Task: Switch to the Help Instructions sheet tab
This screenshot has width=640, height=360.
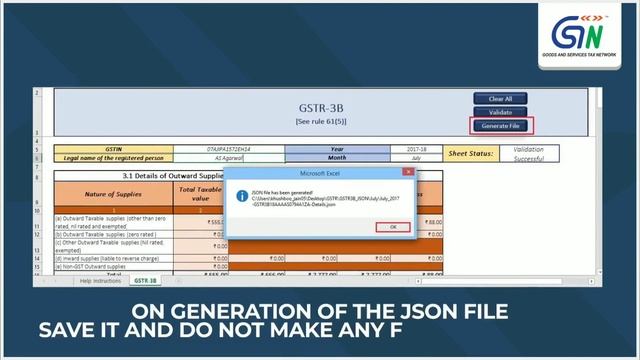Action: click(100, 281)
